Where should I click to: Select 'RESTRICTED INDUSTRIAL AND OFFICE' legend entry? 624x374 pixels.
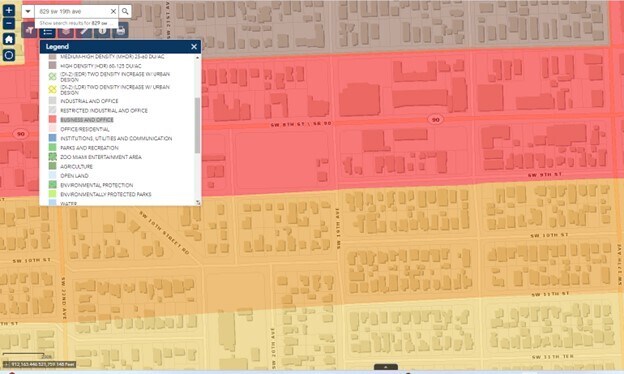pos(104,111)
